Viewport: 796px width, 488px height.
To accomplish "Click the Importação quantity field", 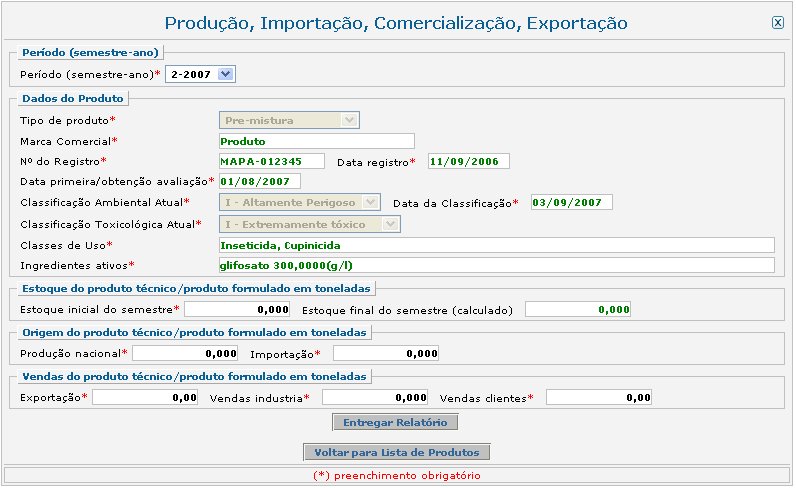I will [385, 353].
